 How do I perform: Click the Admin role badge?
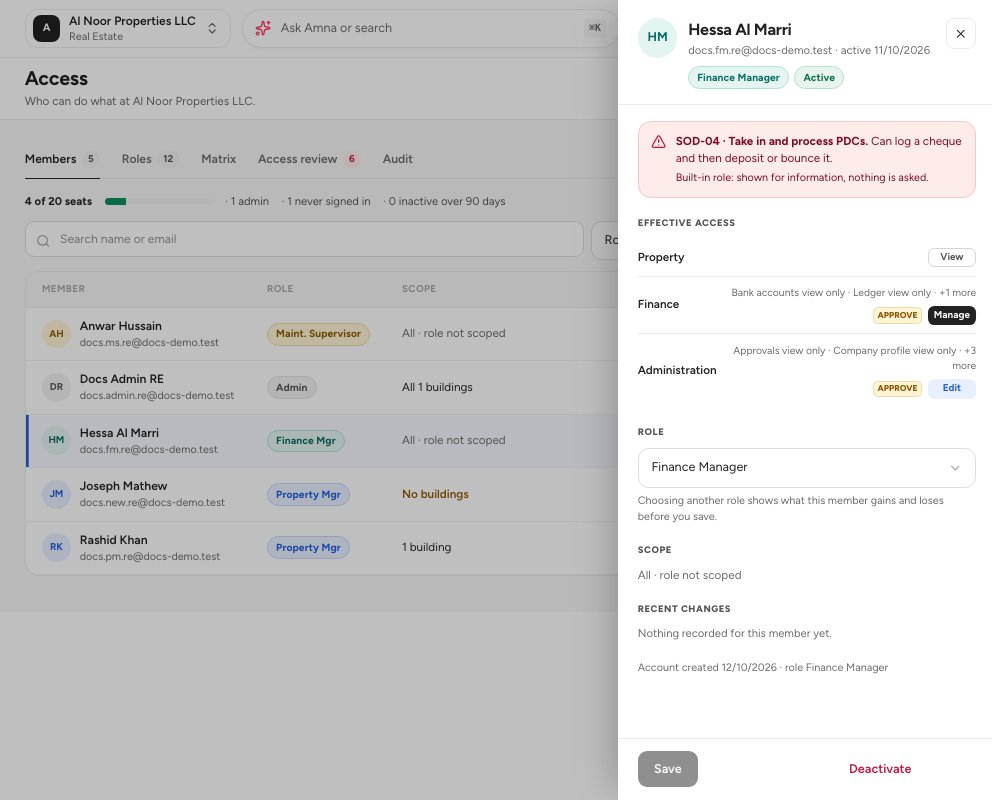coord(292,387)
